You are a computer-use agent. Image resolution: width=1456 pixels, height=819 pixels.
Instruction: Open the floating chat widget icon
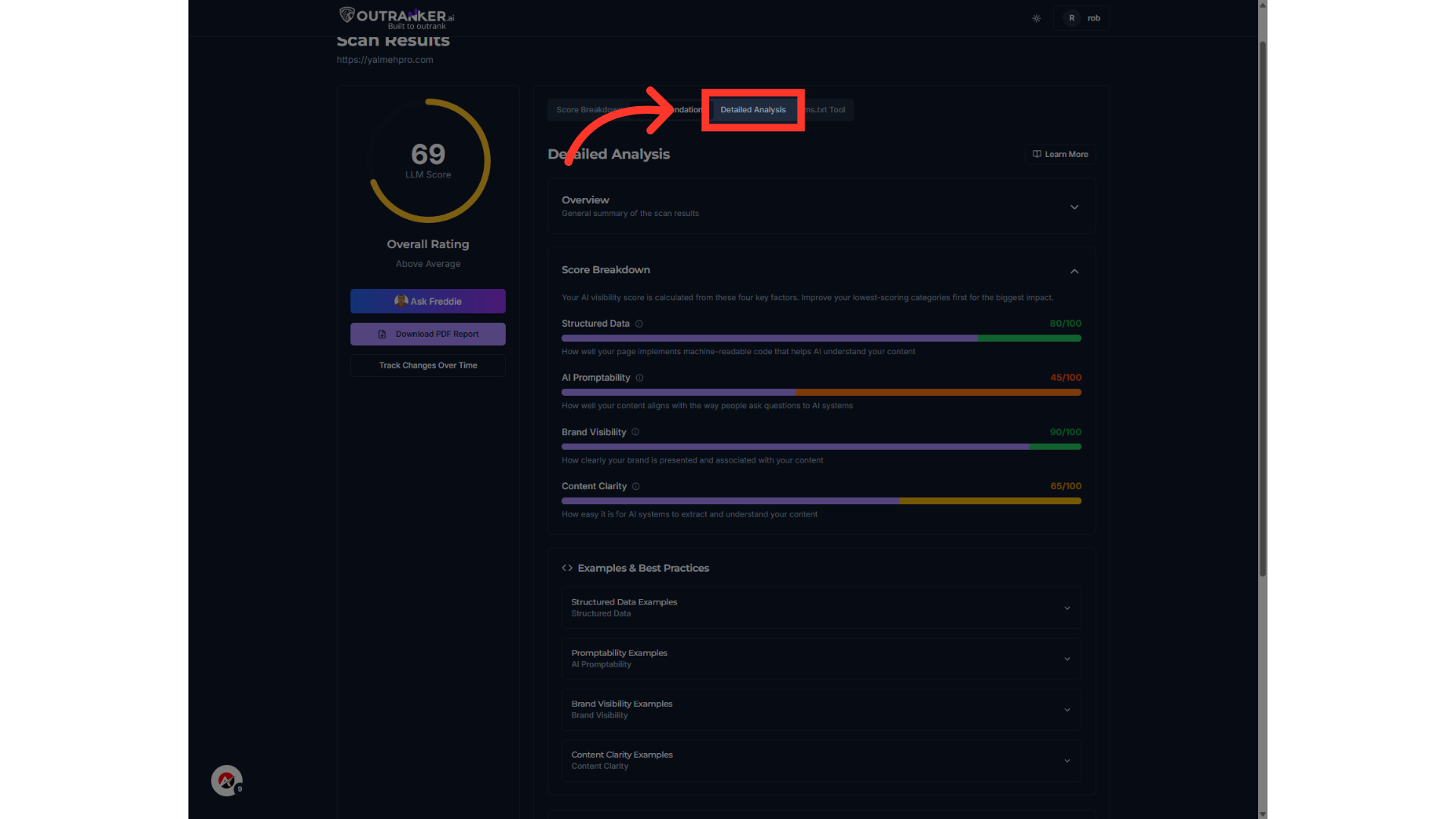pyautogui.click(x=226, y=780)
